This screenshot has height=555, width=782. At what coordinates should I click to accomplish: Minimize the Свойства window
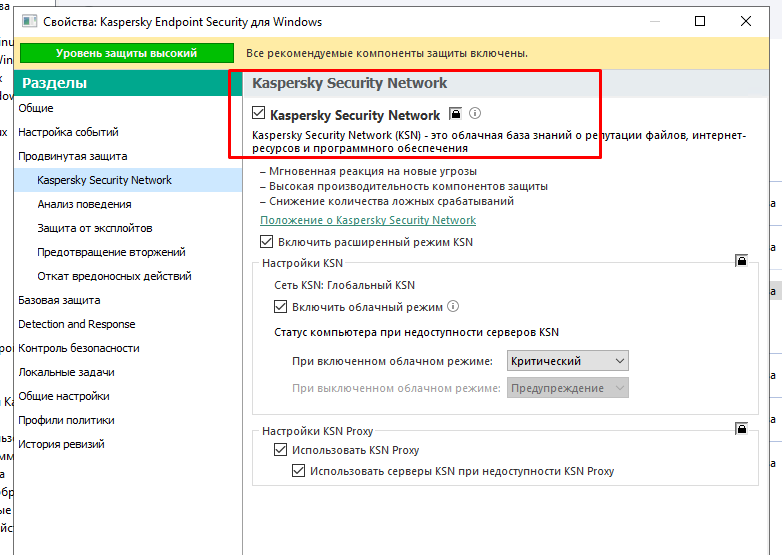(x=655, y=21)
